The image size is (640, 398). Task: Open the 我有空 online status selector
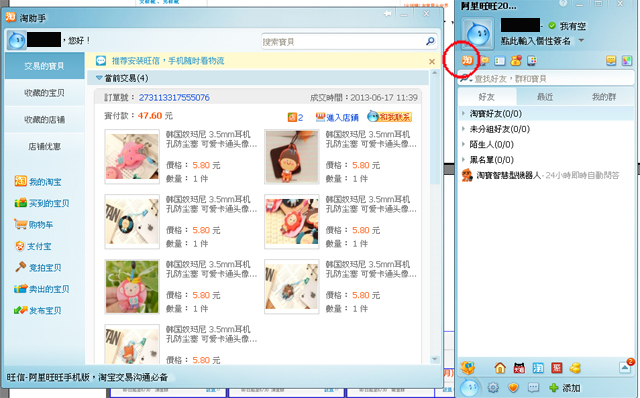coord(567,26)
